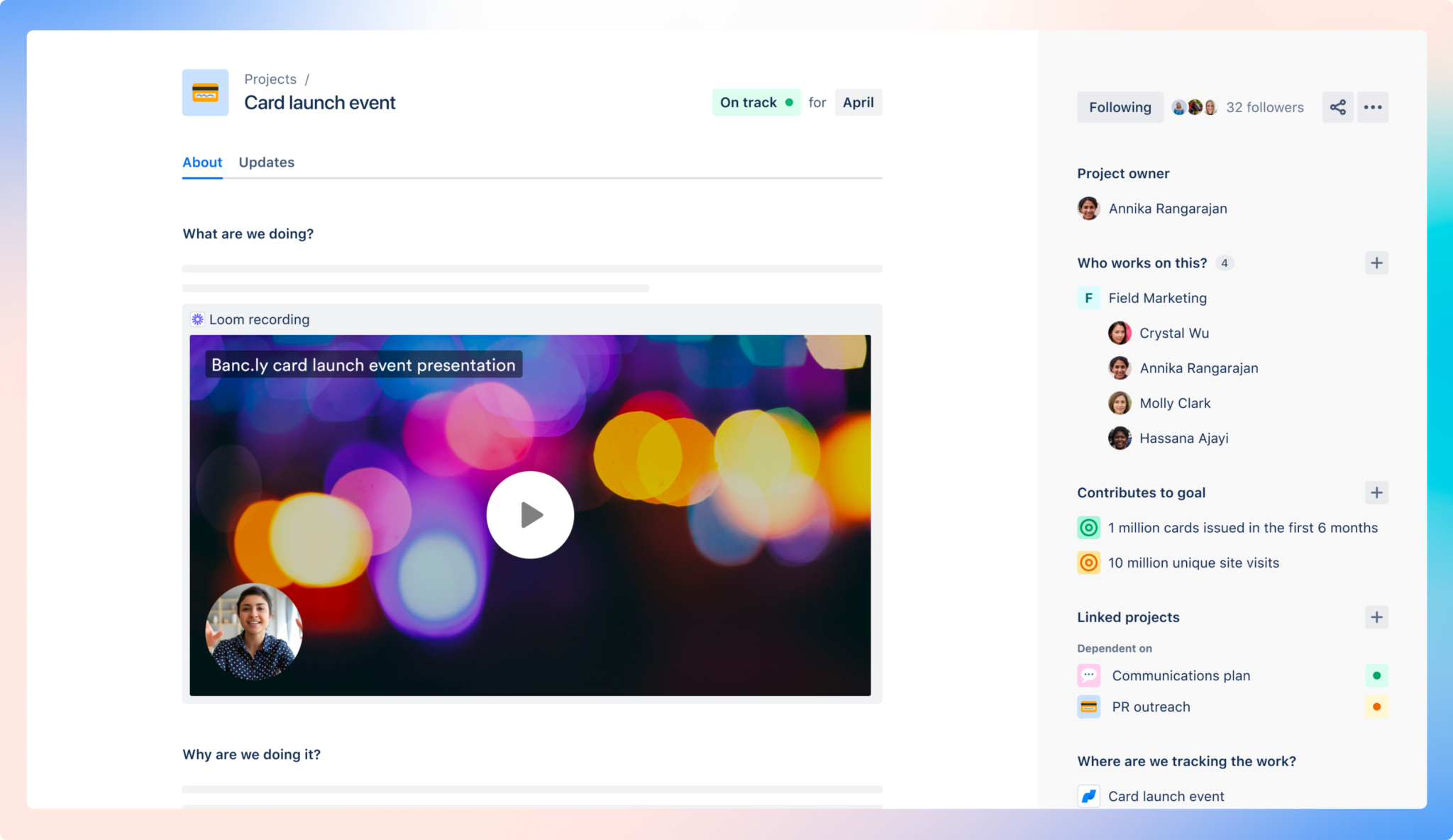The width and height of the screenshot is (1453, 840).
Task: Click the green status dot beside Communications plan
Action: [x=1377, y=675]
